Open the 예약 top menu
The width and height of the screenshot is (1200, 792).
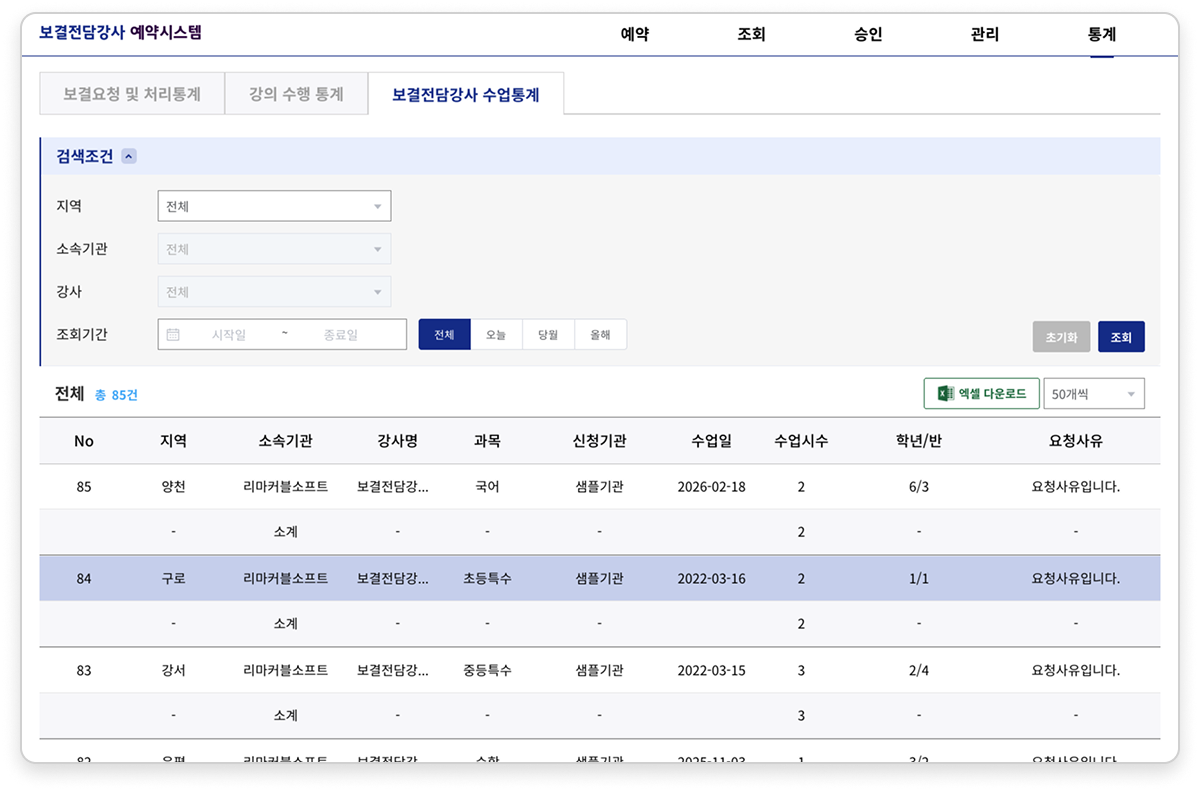click(x=635, y=34)
